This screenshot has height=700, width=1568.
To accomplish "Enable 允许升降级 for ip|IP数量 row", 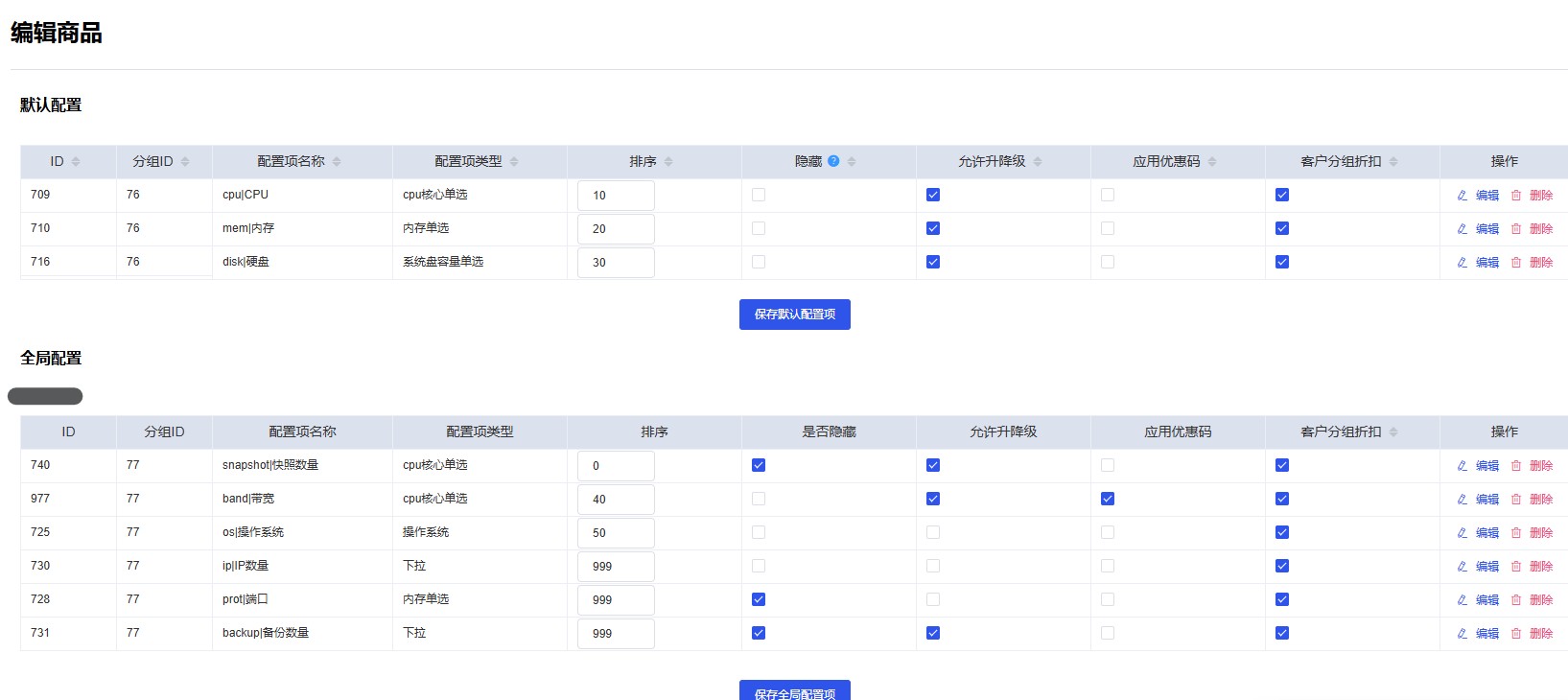I will [x=933, y=566].
